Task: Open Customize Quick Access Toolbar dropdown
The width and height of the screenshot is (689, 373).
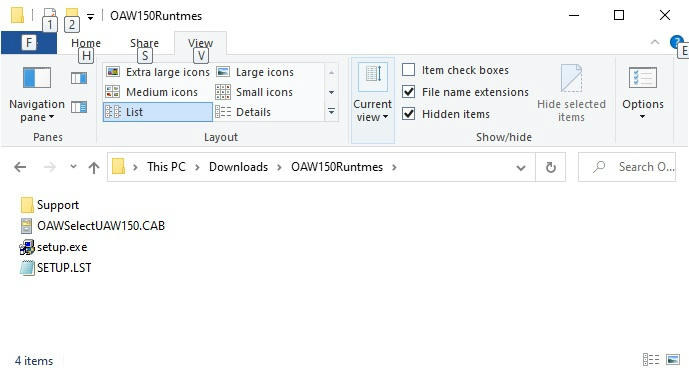Action: pos(90,17)
